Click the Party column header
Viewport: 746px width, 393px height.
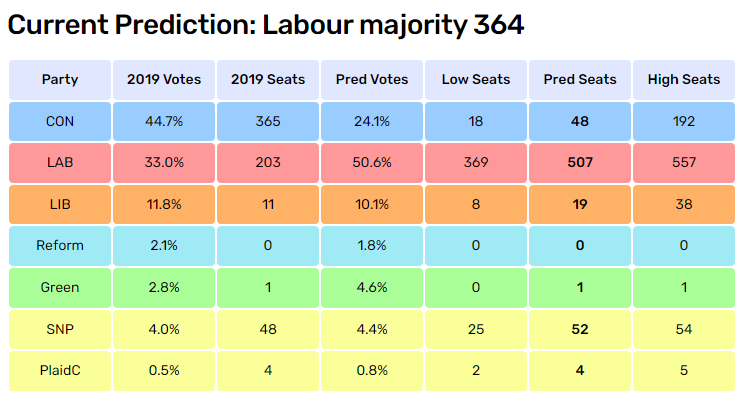[x=60, y=79]
